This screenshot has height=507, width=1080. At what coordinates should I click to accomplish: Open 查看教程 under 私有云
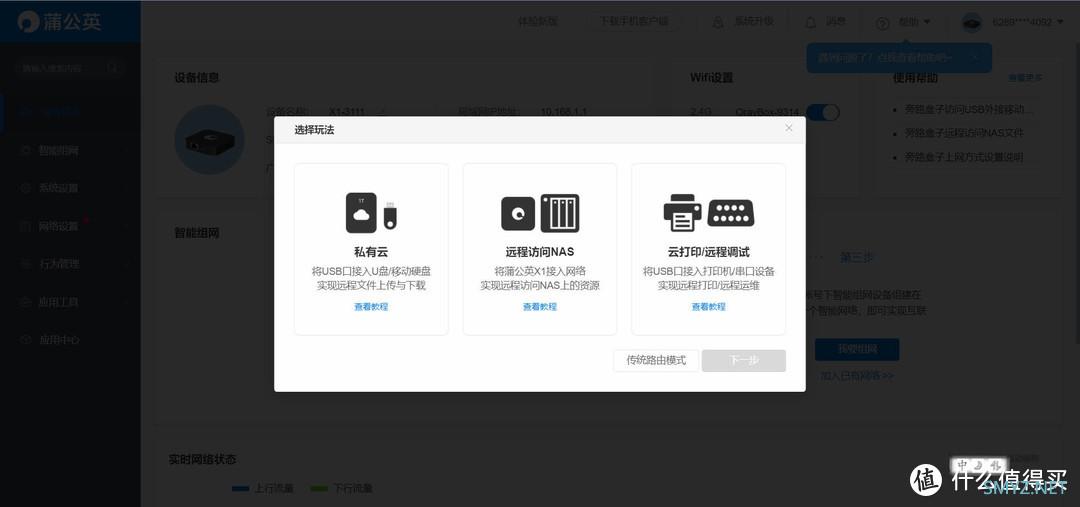click(371, 307)
